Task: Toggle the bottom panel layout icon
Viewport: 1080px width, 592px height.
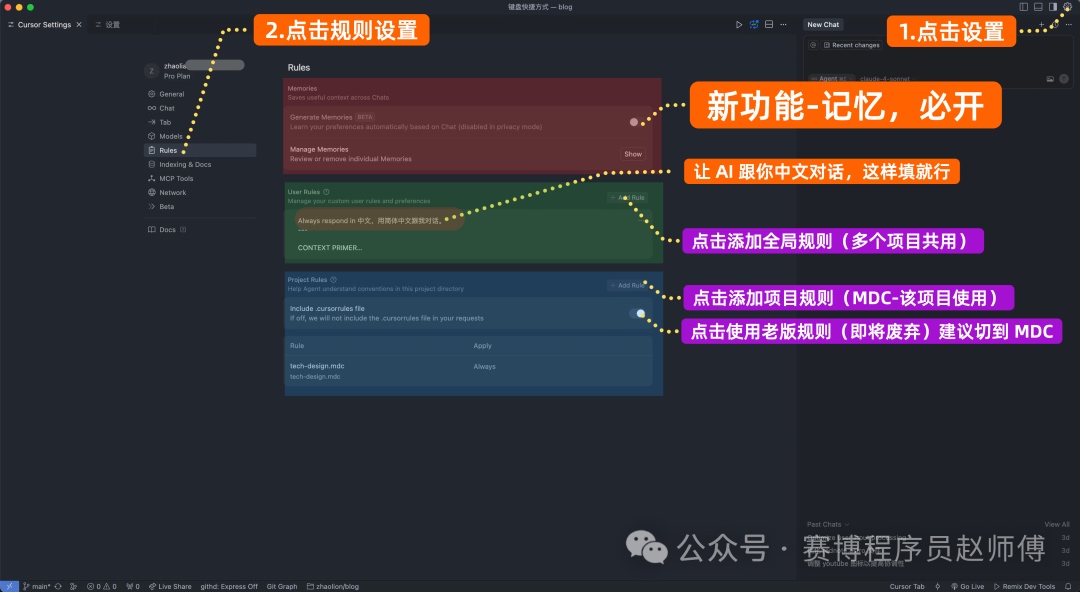Action: [x=1038, y=7]
